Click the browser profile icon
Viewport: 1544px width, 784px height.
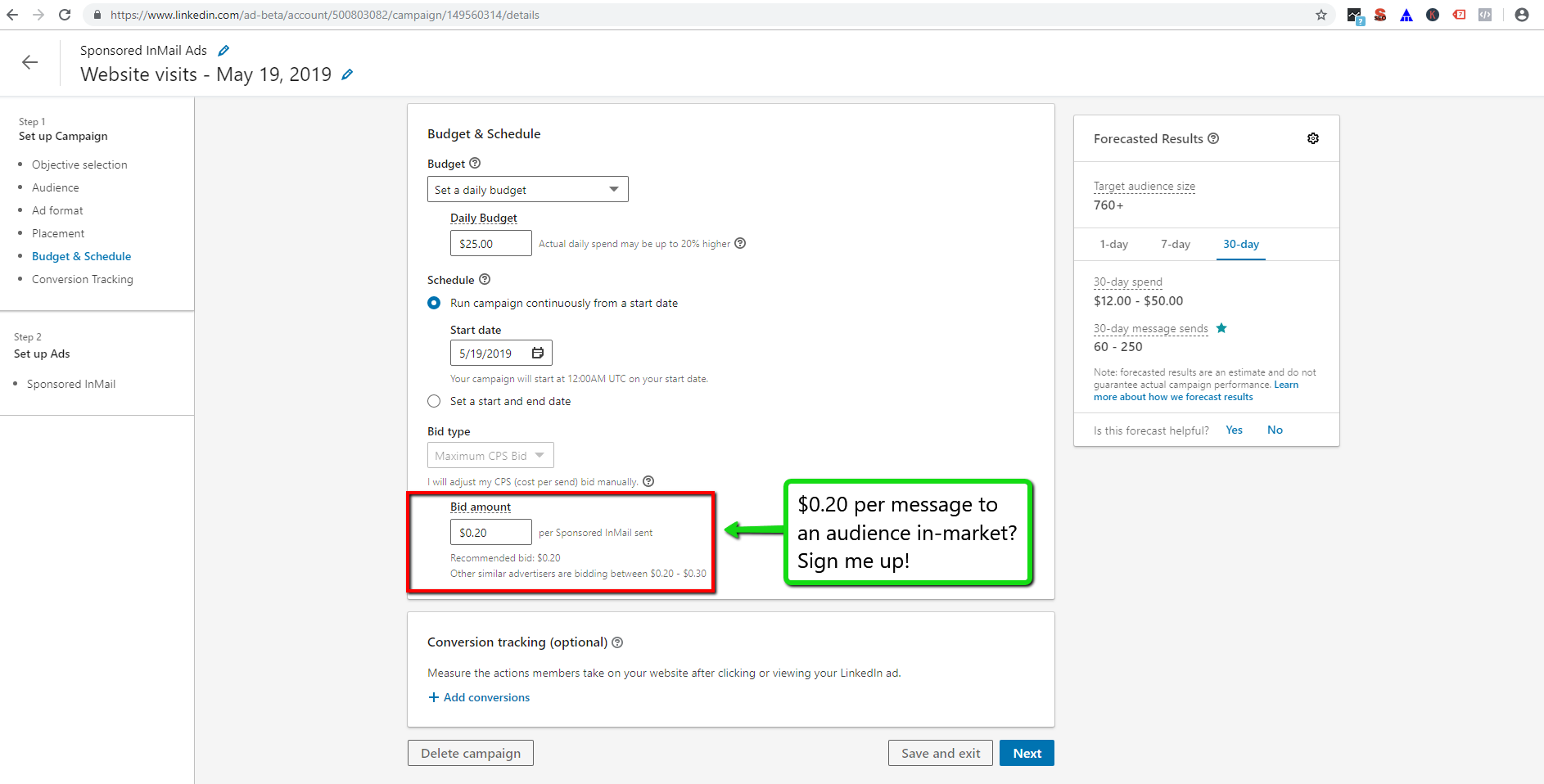(x=1521, y=14)
